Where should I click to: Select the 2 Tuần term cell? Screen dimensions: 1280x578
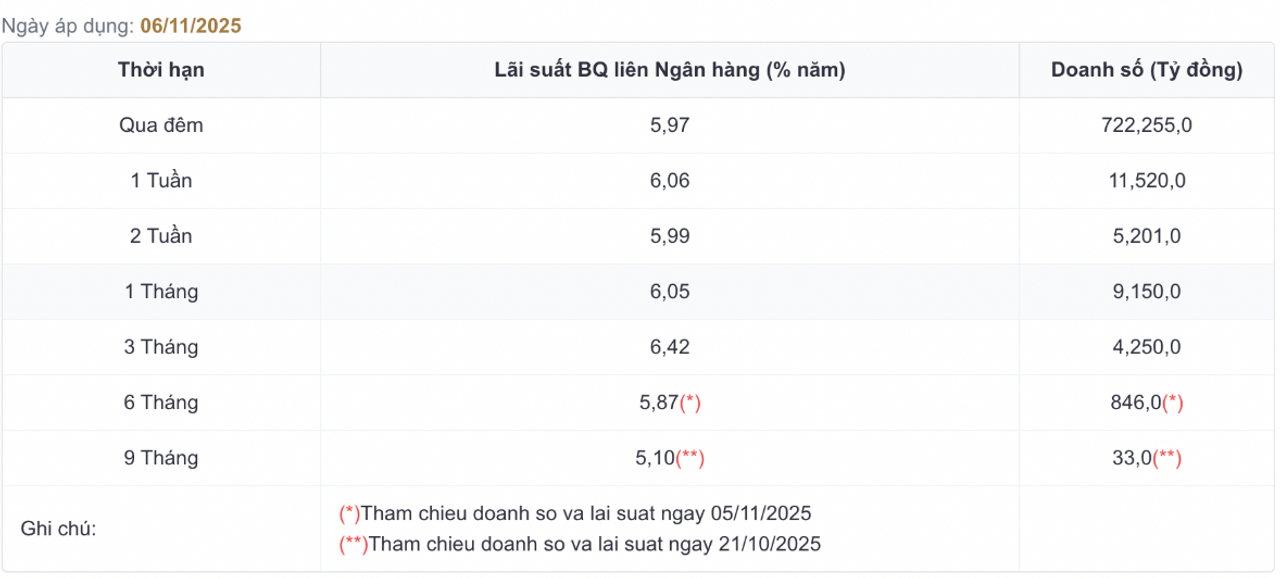[161, 237]
